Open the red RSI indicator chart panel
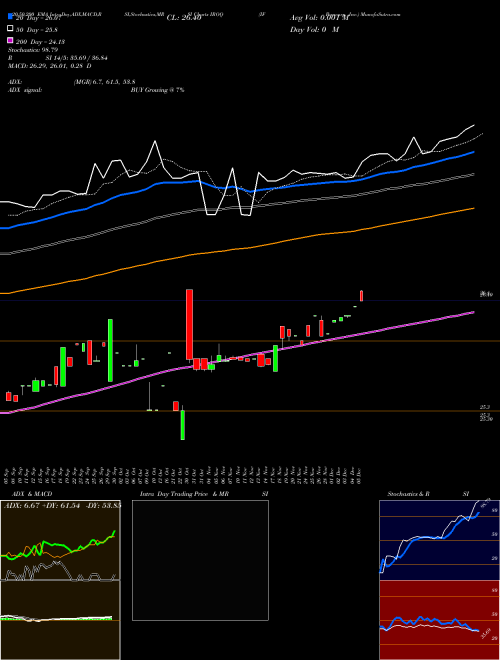 pyautogui.click(x=439, y=620)
